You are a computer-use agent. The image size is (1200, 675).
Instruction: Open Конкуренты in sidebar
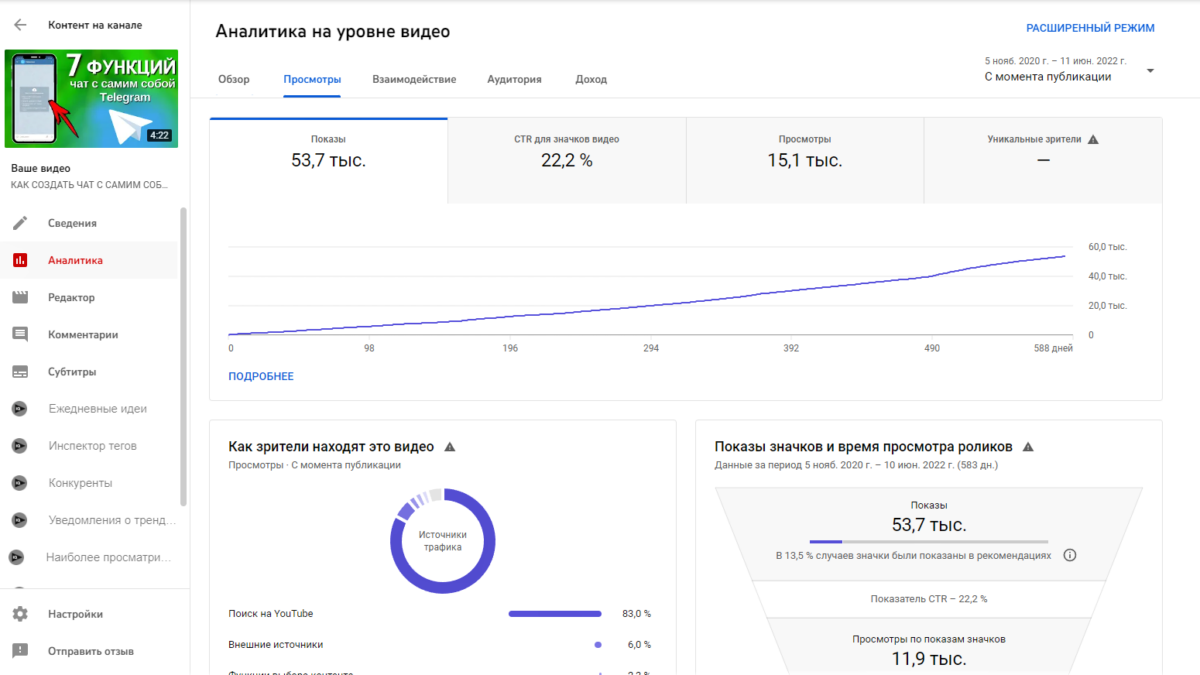(x=80, y=483)
